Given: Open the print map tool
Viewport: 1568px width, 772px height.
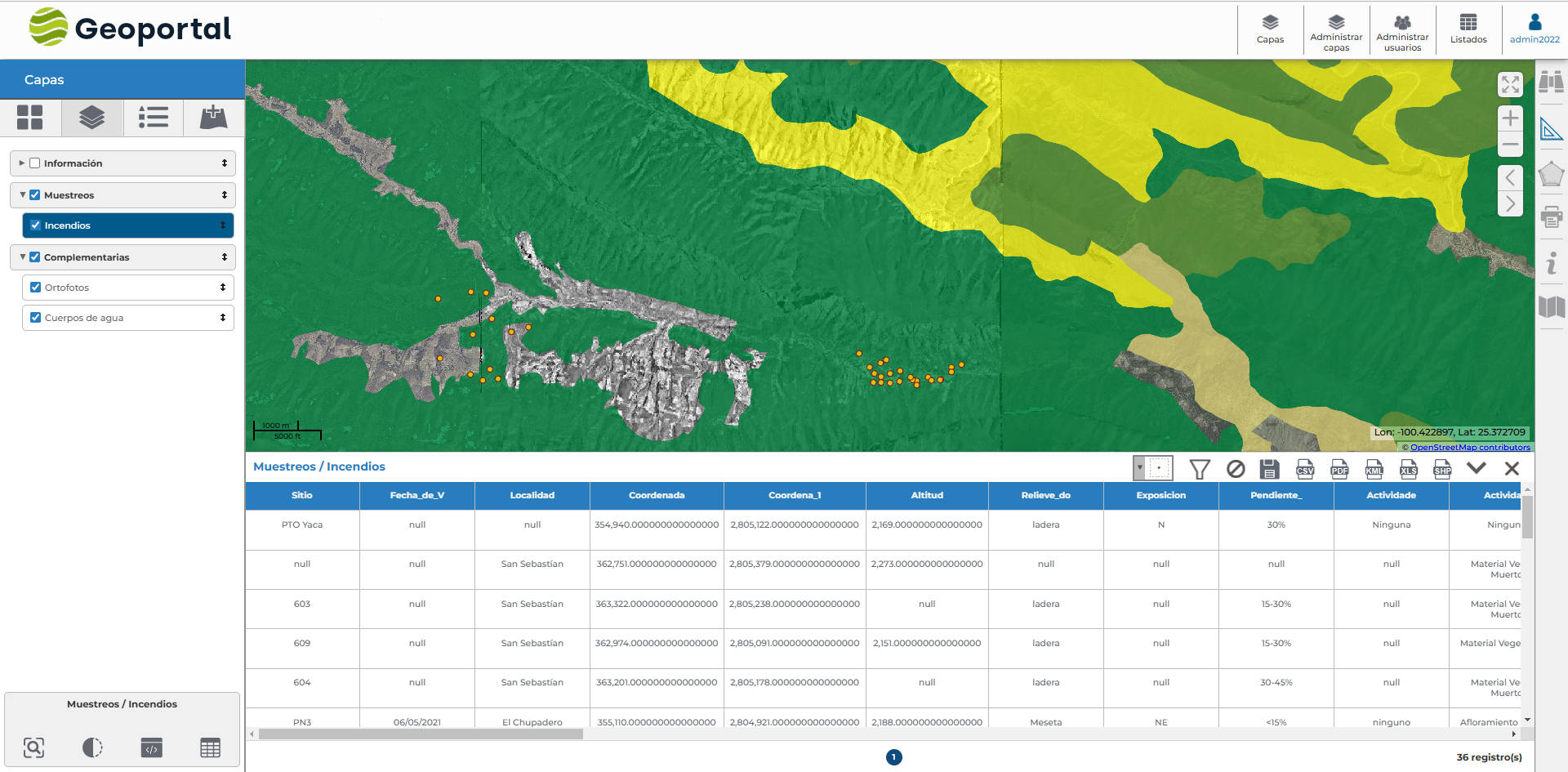Looking at the screenshot, I should tap(1551, 217).
